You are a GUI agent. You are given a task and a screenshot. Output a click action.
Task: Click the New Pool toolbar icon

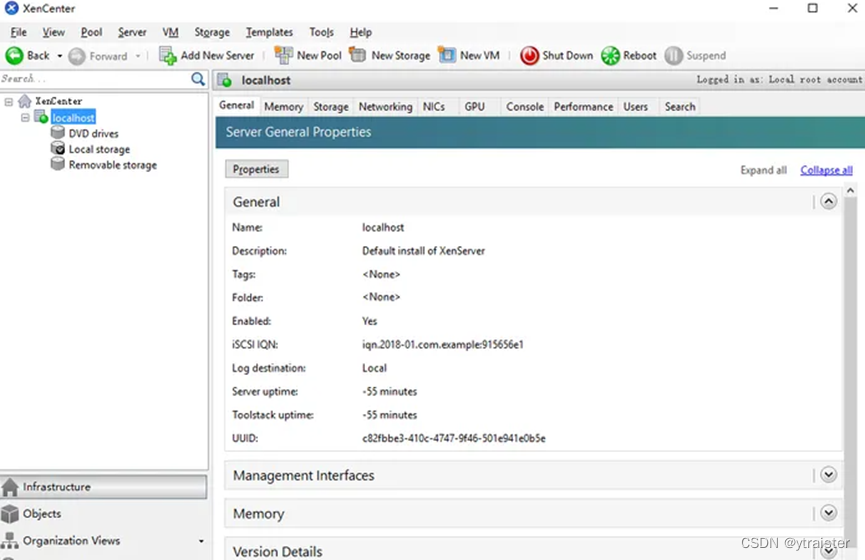pyautogui.click(x=284, y=55)
